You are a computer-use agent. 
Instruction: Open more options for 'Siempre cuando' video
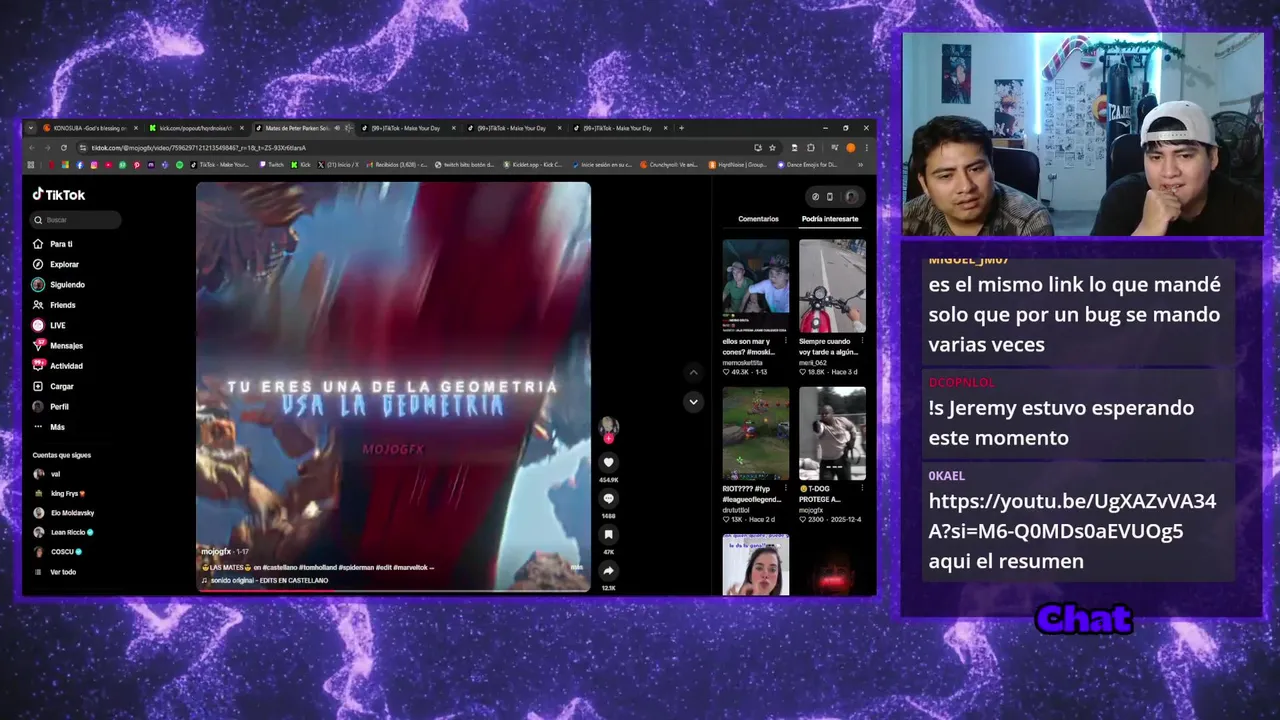coord(862,342)
